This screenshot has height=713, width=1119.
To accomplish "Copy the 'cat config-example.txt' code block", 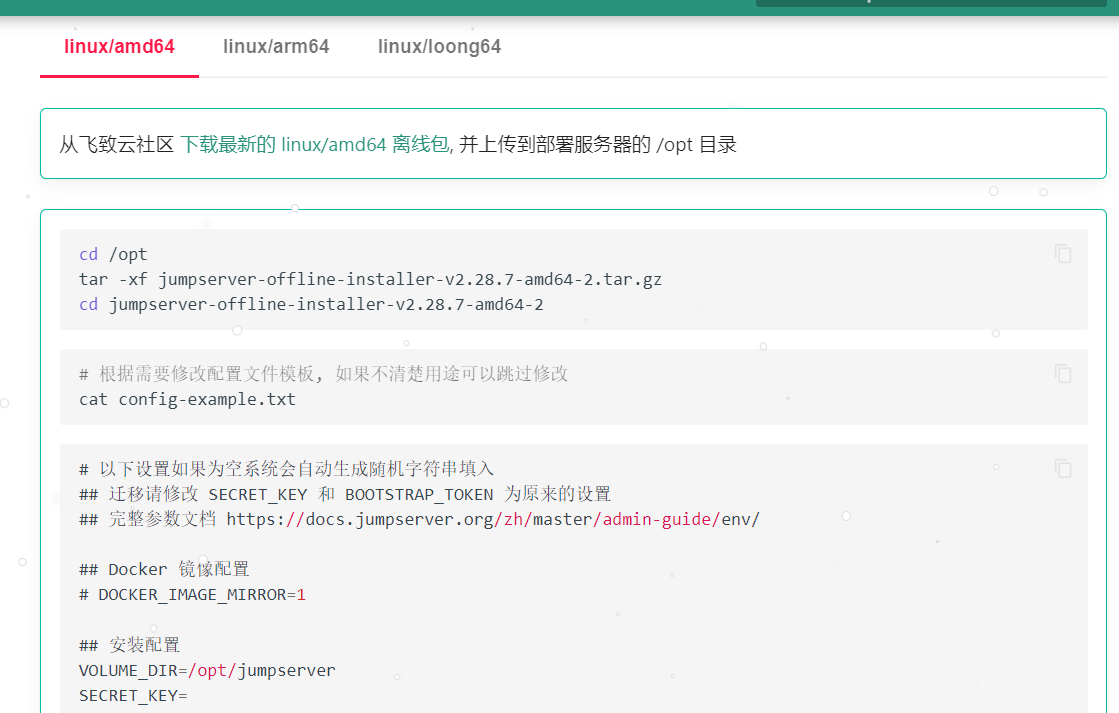I will (1063, 373).
